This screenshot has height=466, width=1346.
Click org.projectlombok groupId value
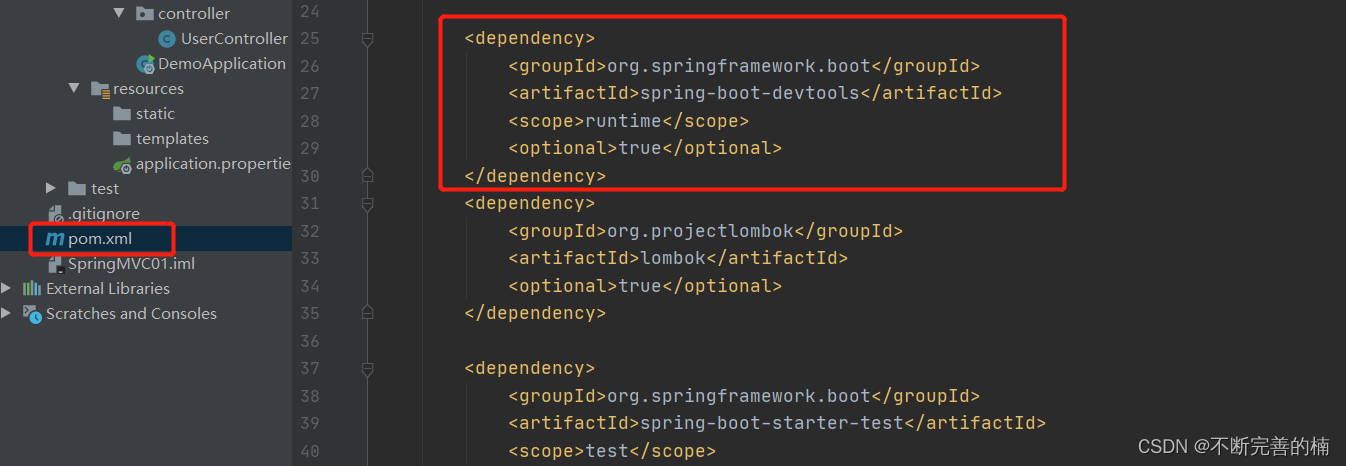click(700, 231)
